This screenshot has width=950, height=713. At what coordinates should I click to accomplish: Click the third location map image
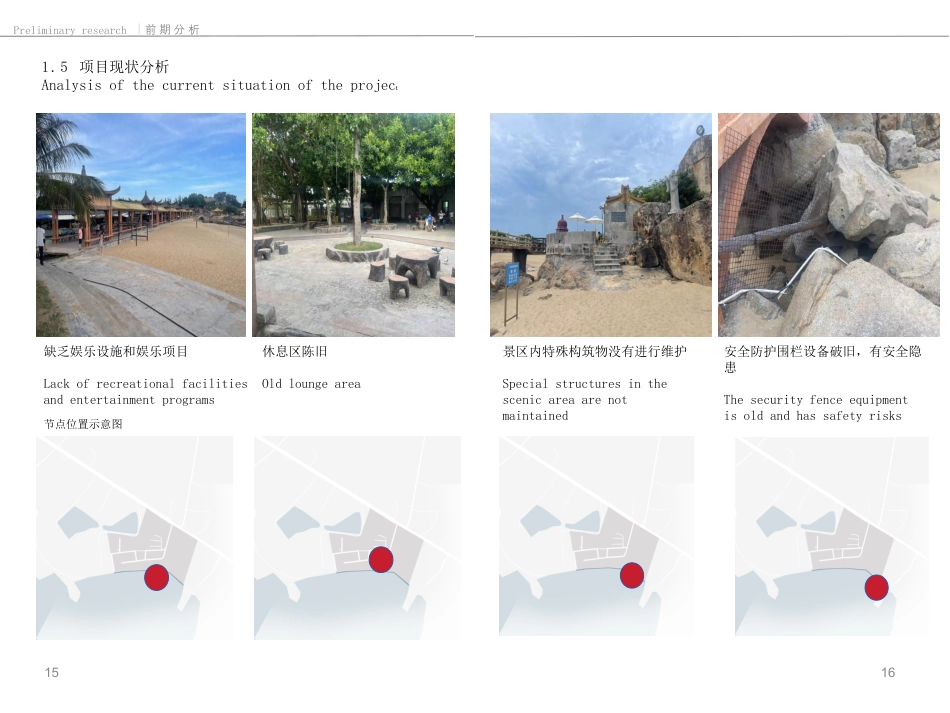[596, 537]
